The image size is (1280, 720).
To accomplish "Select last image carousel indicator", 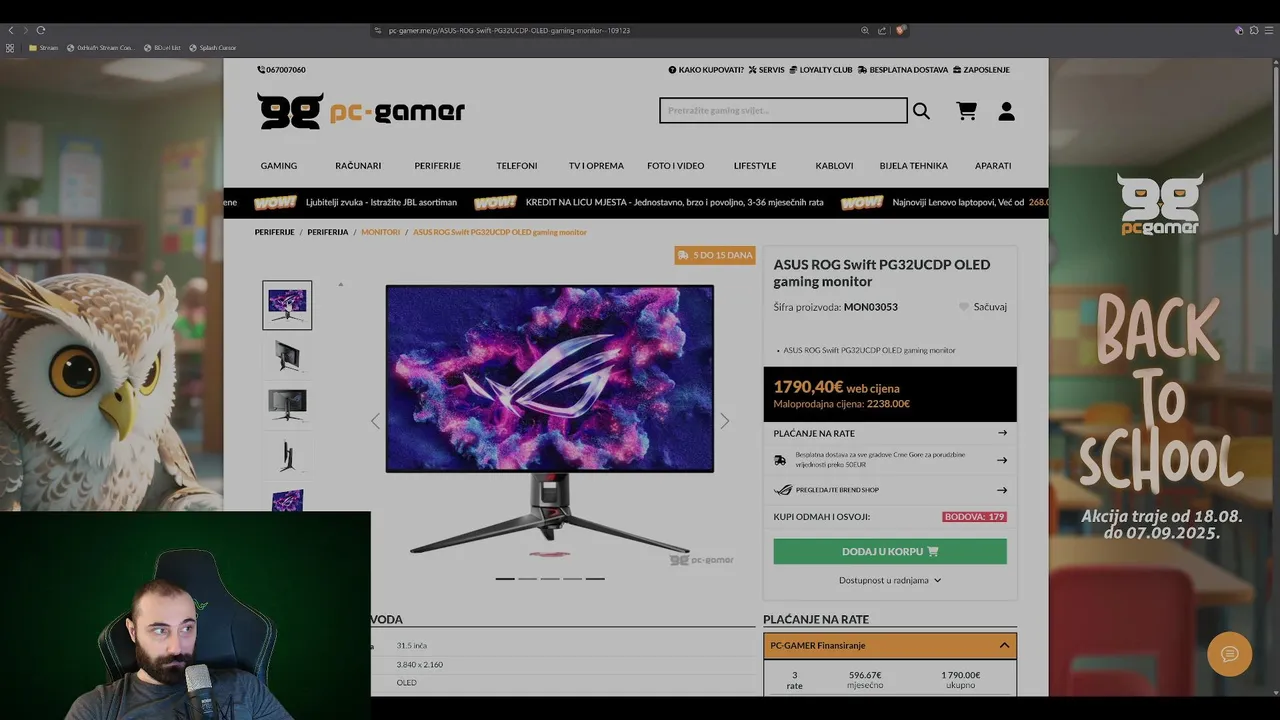I will tap(595, 579).
